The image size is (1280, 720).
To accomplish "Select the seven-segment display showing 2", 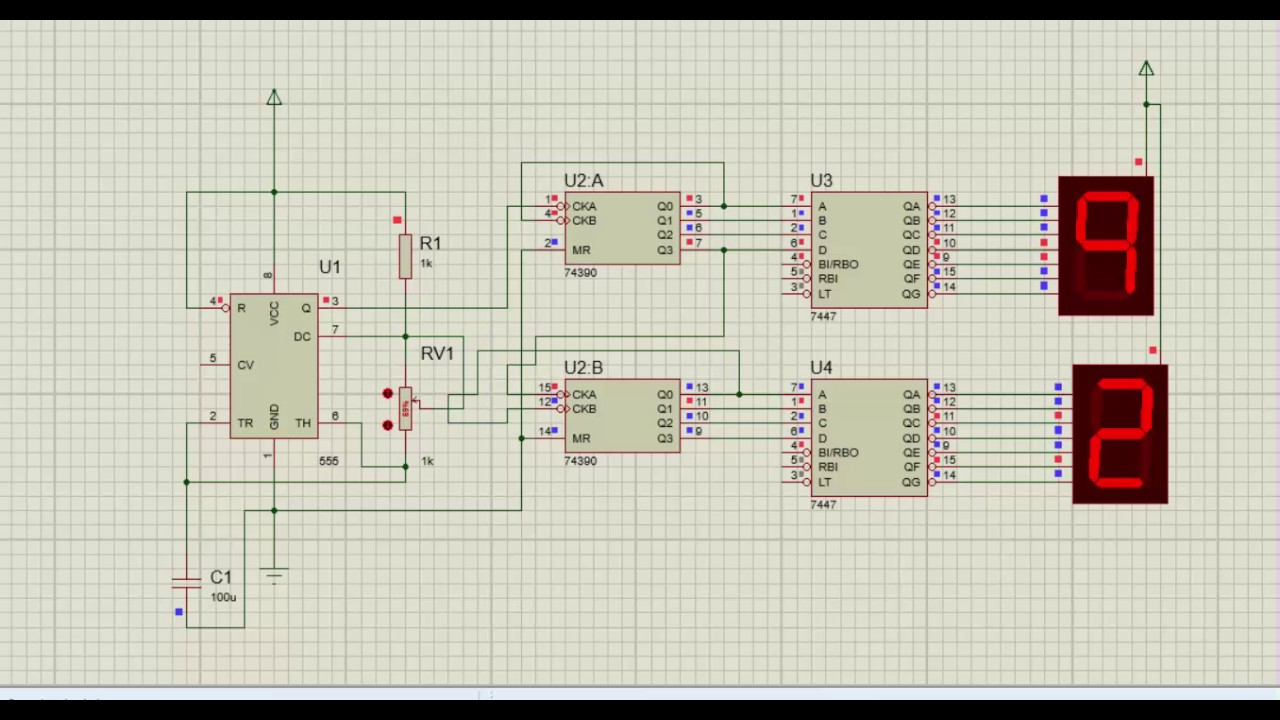I will point(1120,434).
